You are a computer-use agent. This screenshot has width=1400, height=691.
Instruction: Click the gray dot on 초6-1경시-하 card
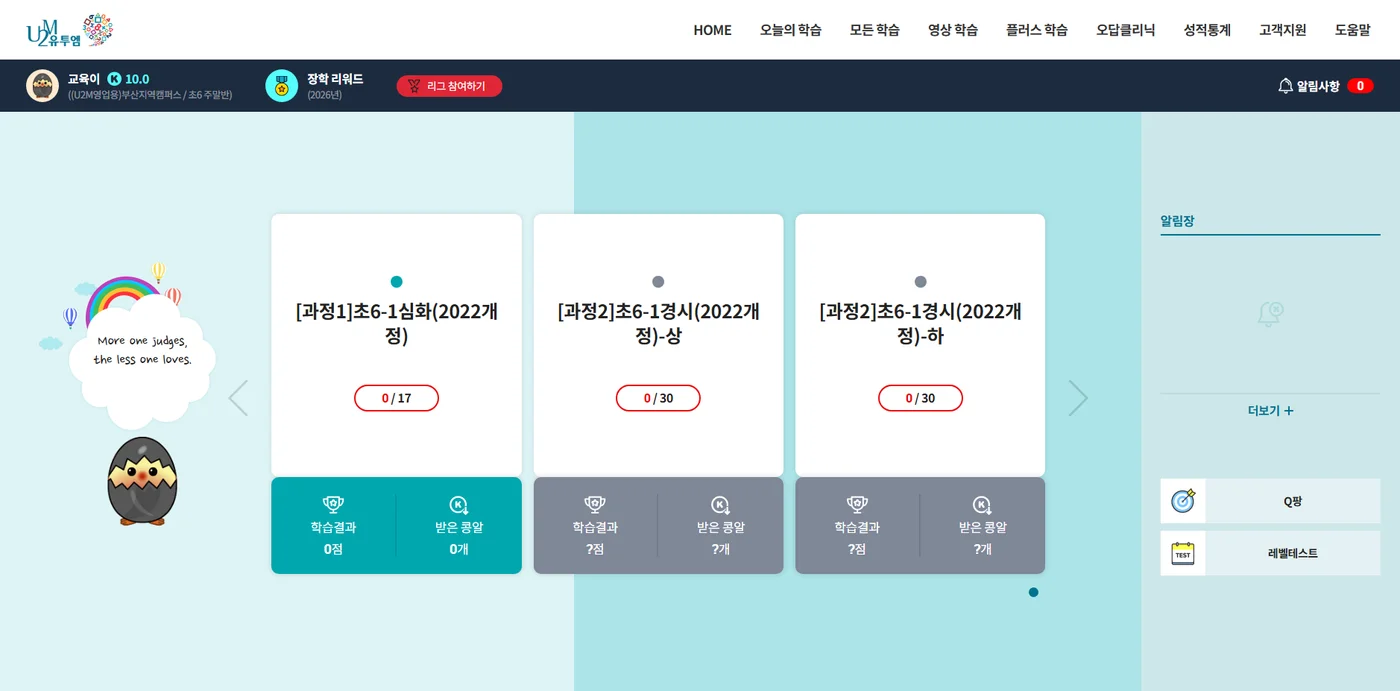point(920,282)
